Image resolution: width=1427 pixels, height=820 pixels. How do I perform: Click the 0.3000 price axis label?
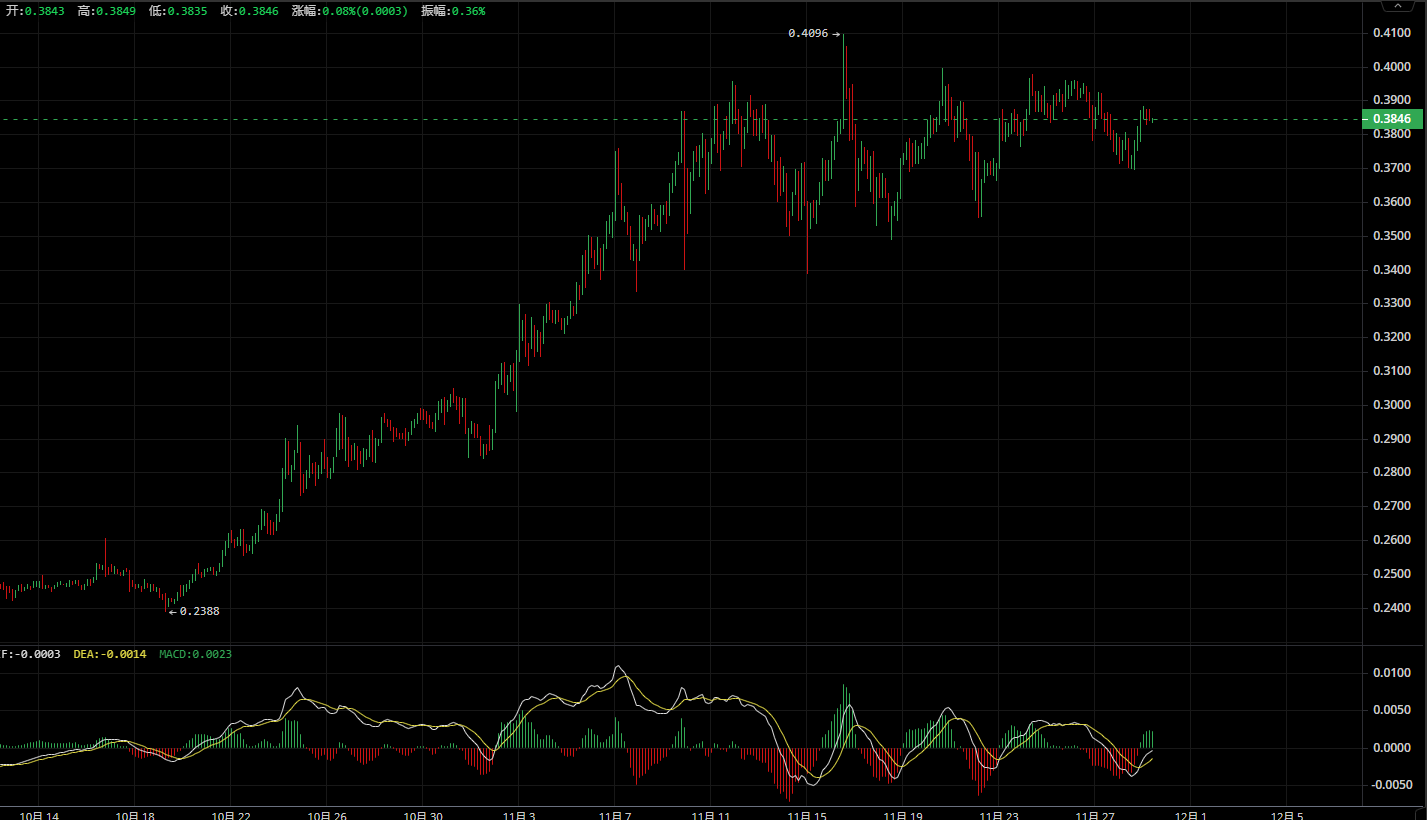coord(1391,405)
